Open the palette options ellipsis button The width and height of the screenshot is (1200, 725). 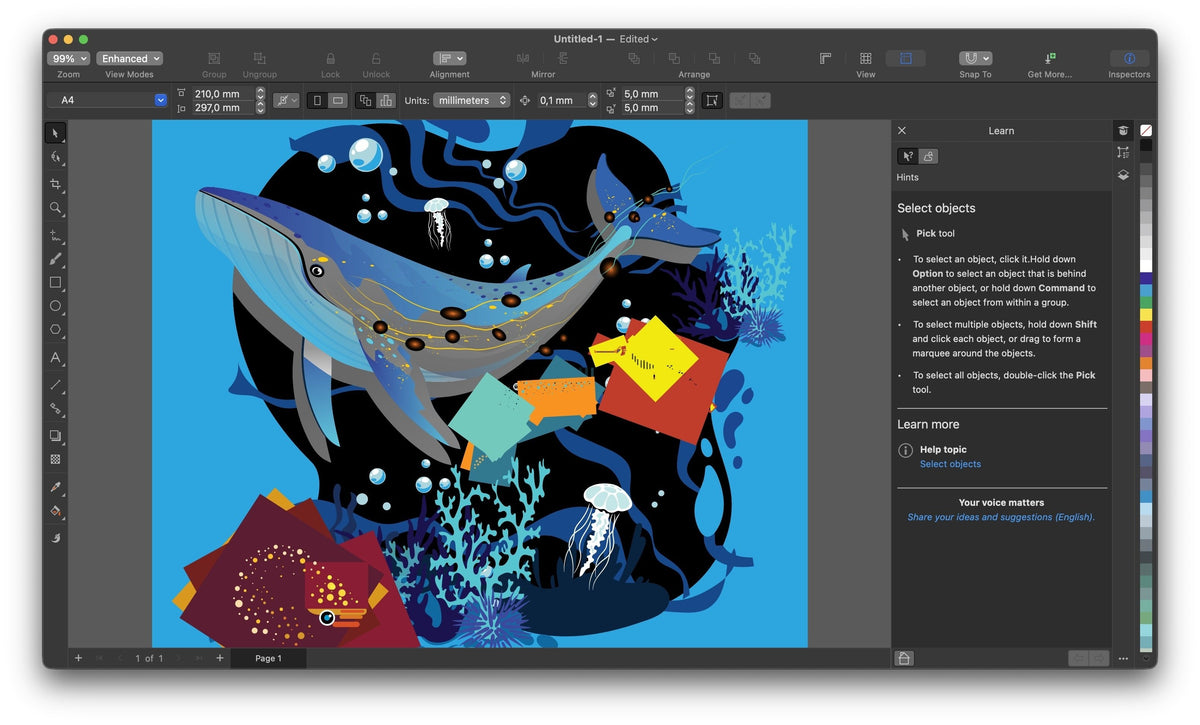(1123, 659)
